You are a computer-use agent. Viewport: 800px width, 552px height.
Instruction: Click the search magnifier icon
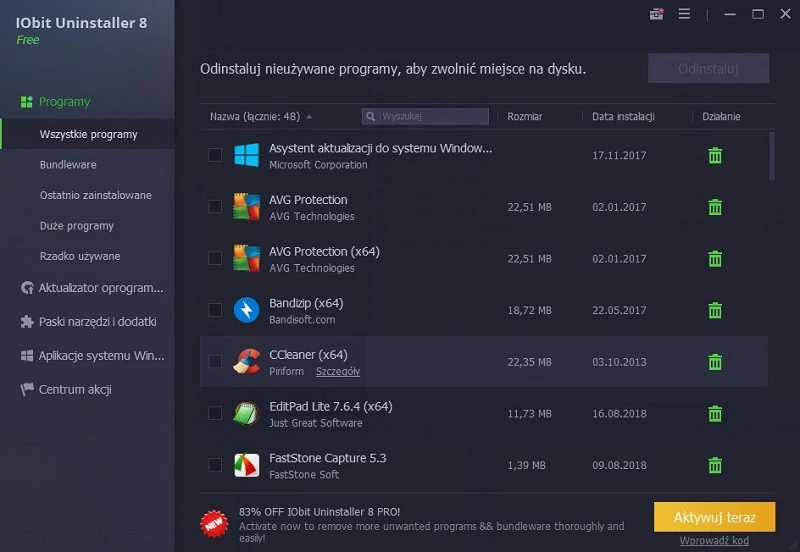370,117
